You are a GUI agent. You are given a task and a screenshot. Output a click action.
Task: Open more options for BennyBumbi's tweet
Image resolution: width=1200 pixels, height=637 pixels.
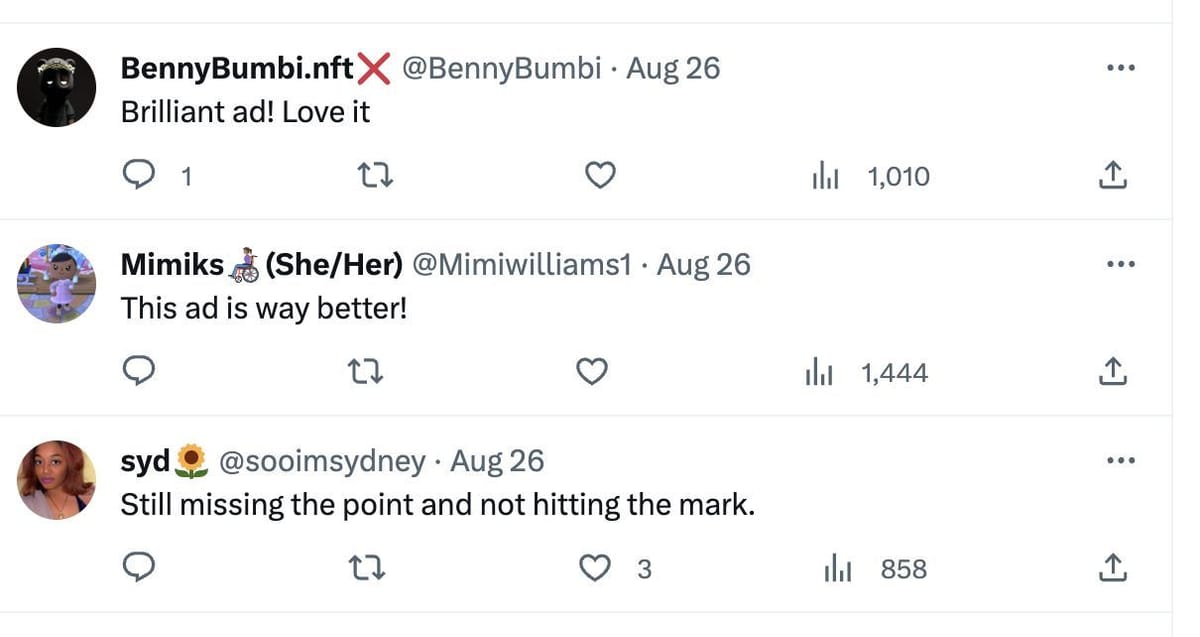[x=1120, y=68]
